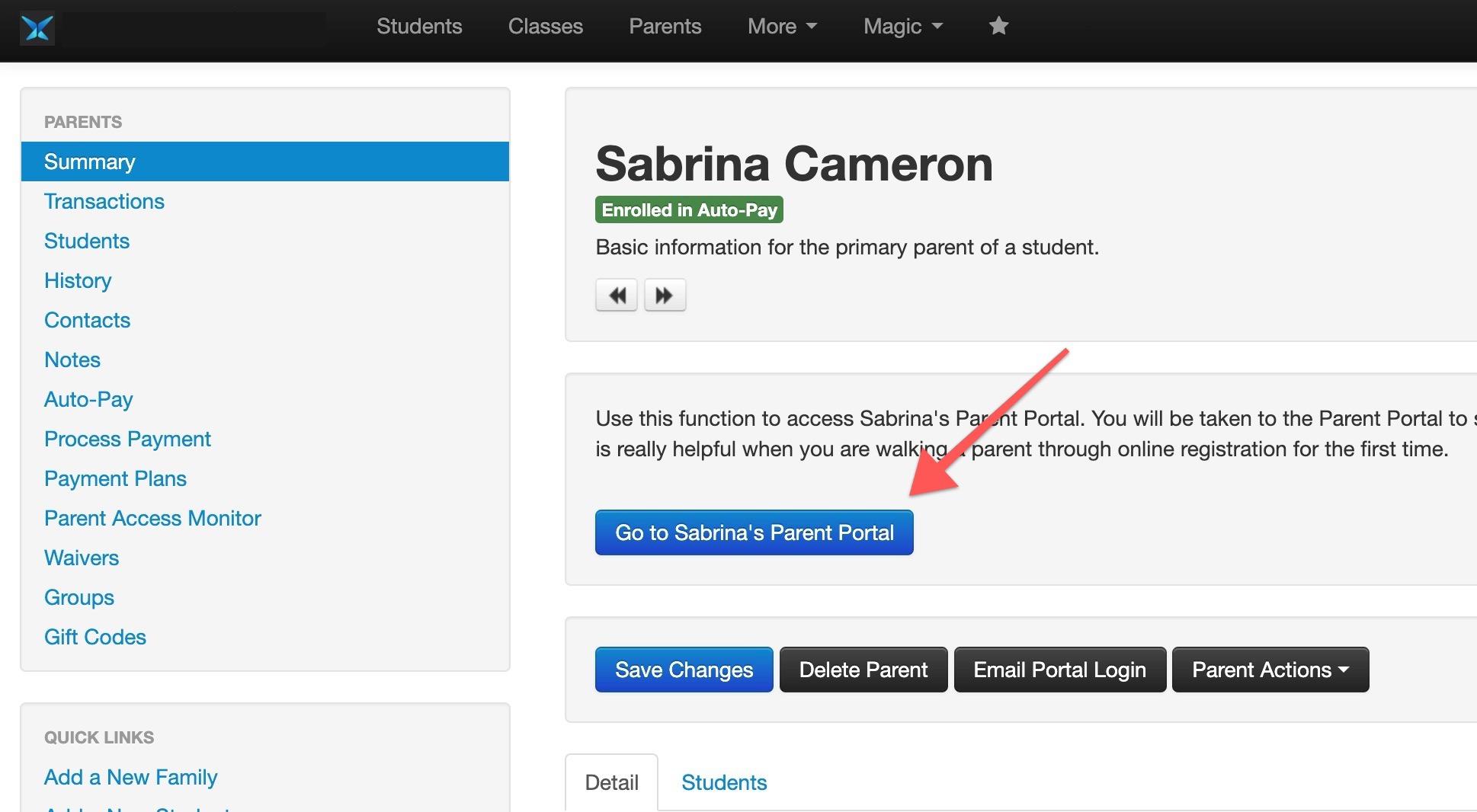Image resolution: width=1477 pixels, height=812 pixels.
Task: Go to next parent with the forward arrow
Action: point(665,295)
